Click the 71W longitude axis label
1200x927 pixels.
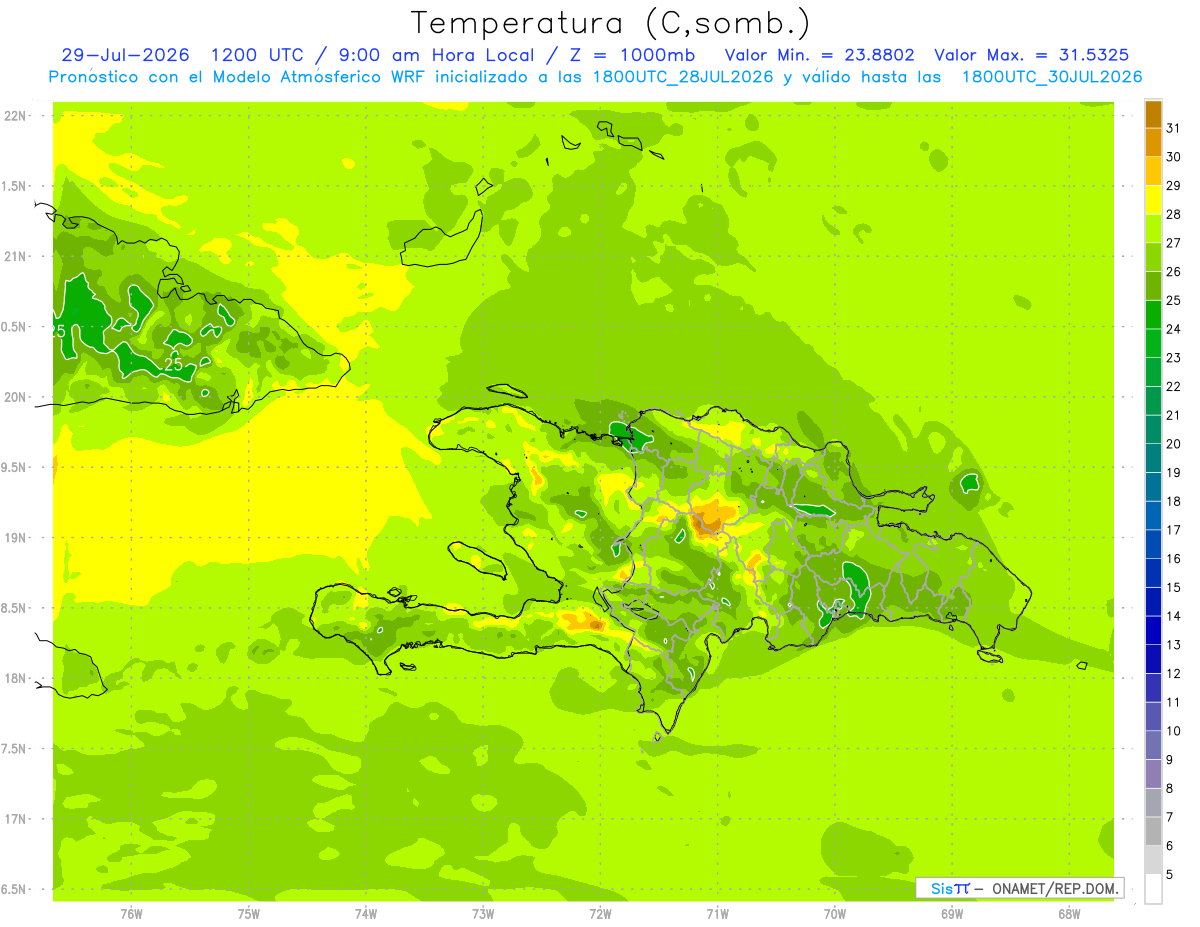[717, 913]
